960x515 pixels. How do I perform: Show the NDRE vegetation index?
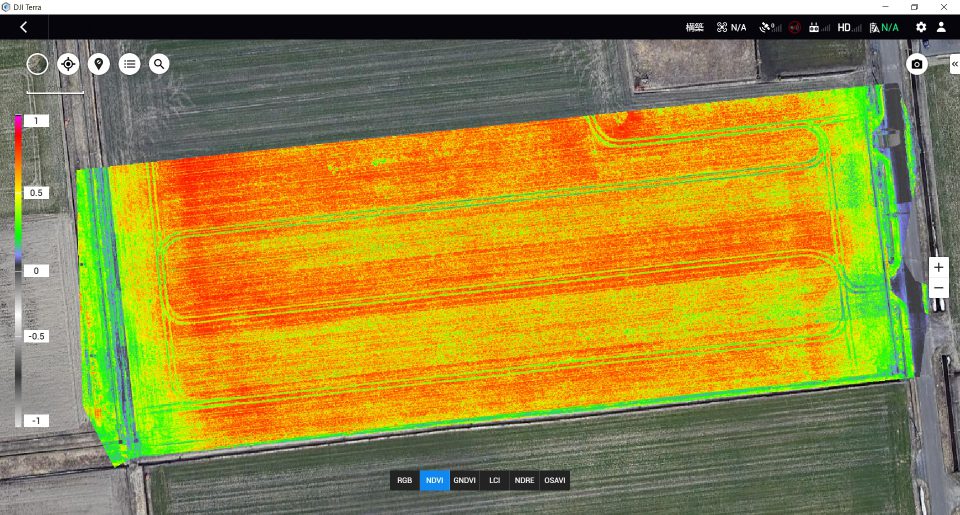[x=524, y=481]
